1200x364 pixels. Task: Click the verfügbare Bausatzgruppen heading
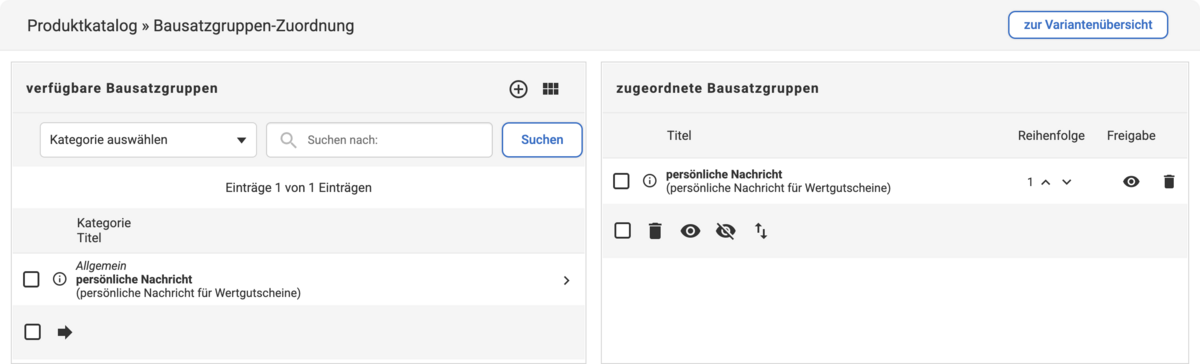[x=122, y=89]
